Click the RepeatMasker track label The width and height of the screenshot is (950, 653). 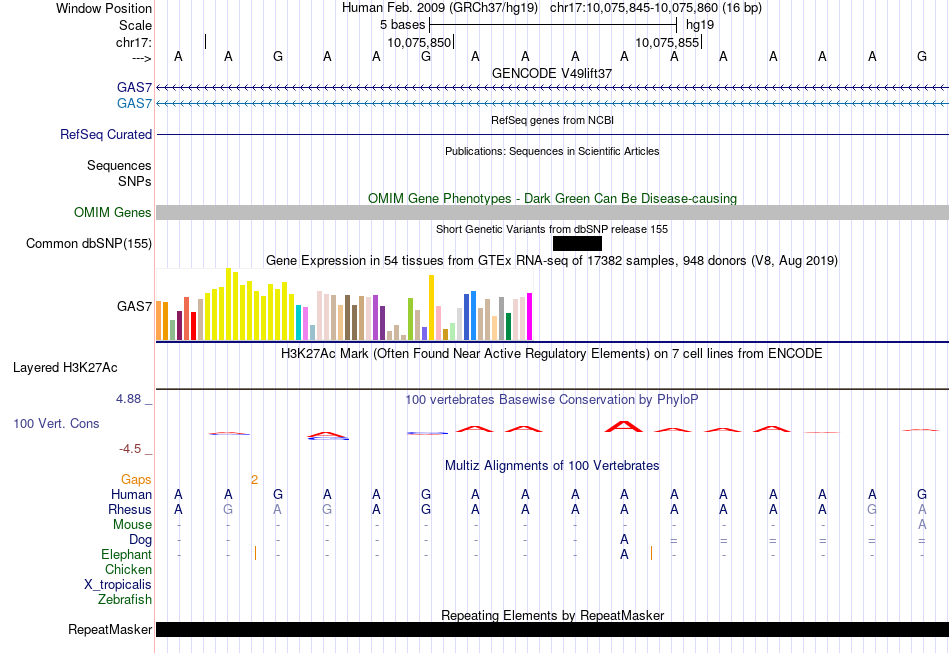[x=110, y=630]
